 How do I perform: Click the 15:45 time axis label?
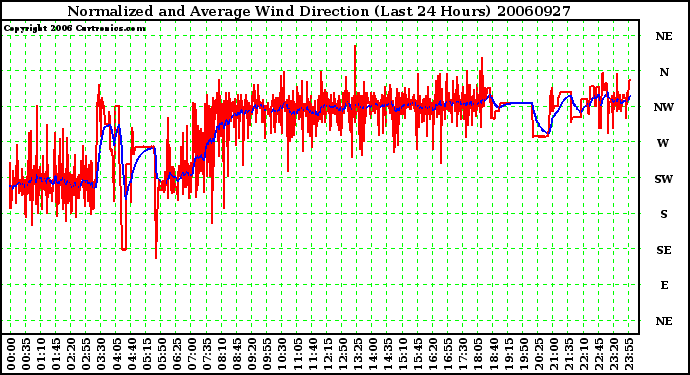coord(418,354)
